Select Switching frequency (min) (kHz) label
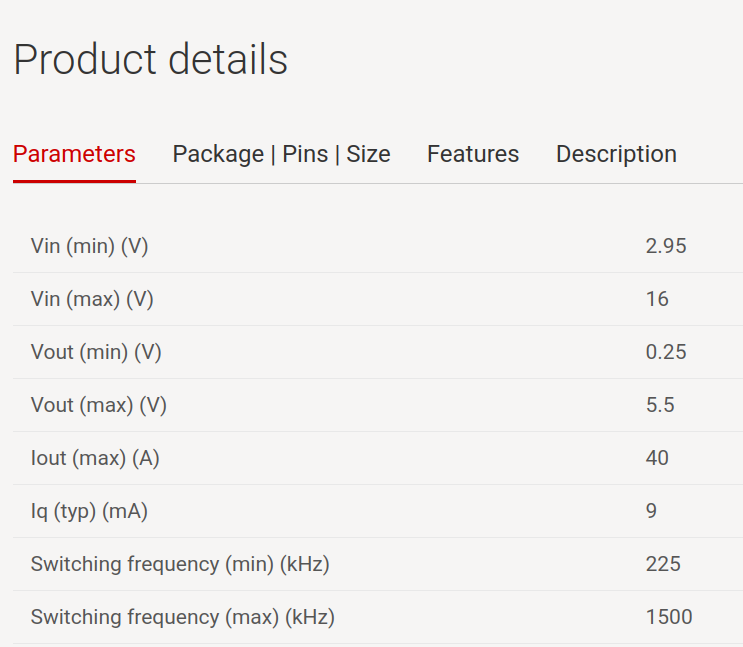Image resolution: width=743 pixels, height=647 pixels. coord(180,565)
